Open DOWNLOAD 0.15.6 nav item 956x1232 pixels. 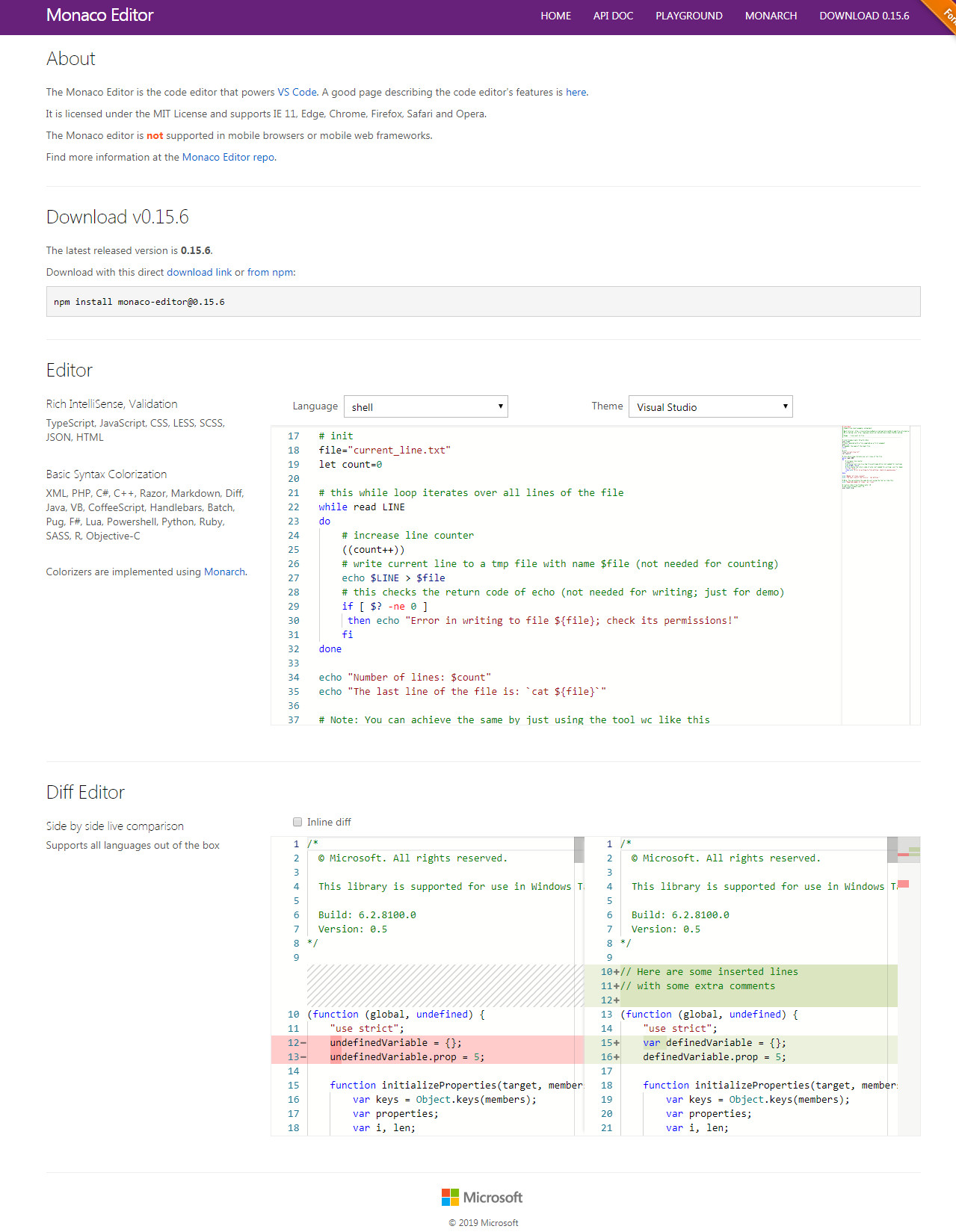point(864,16)
